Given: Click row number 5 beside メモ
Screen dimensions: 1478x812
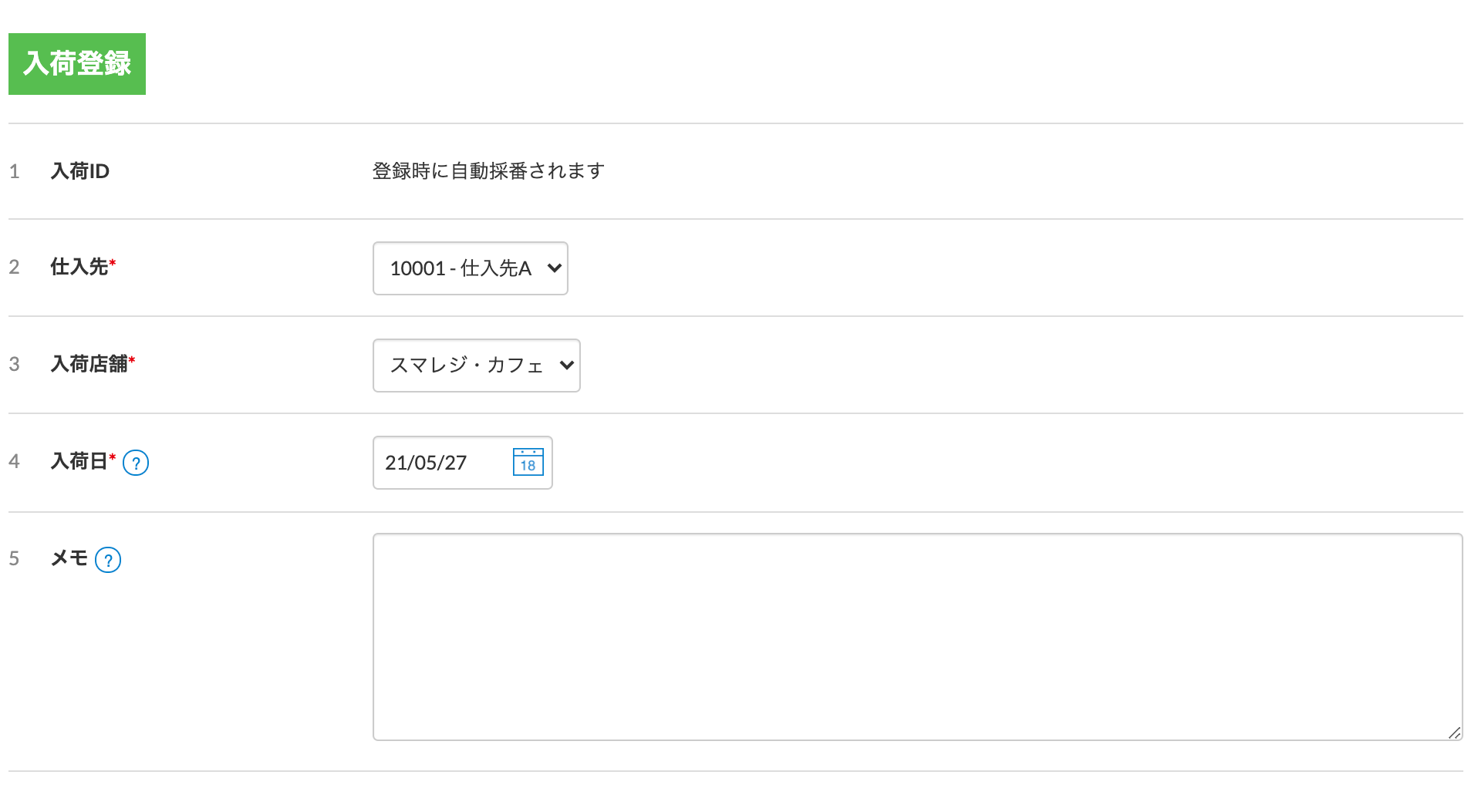Looking at the screenshot, I should [14, 558].
